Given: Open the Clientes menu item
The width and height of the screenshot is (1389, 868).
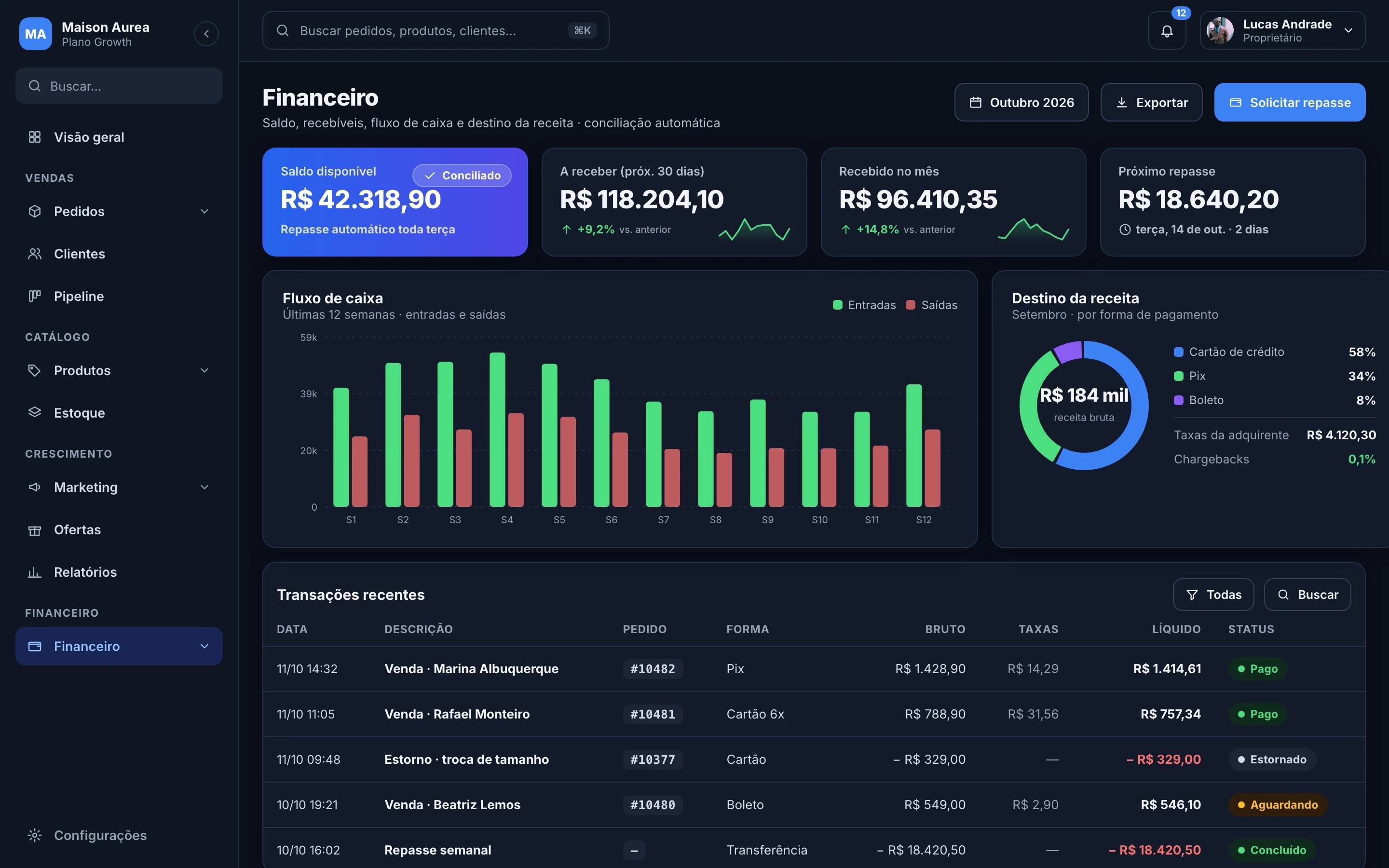Looking at the screenshot, I should click(x=119, y=254).
